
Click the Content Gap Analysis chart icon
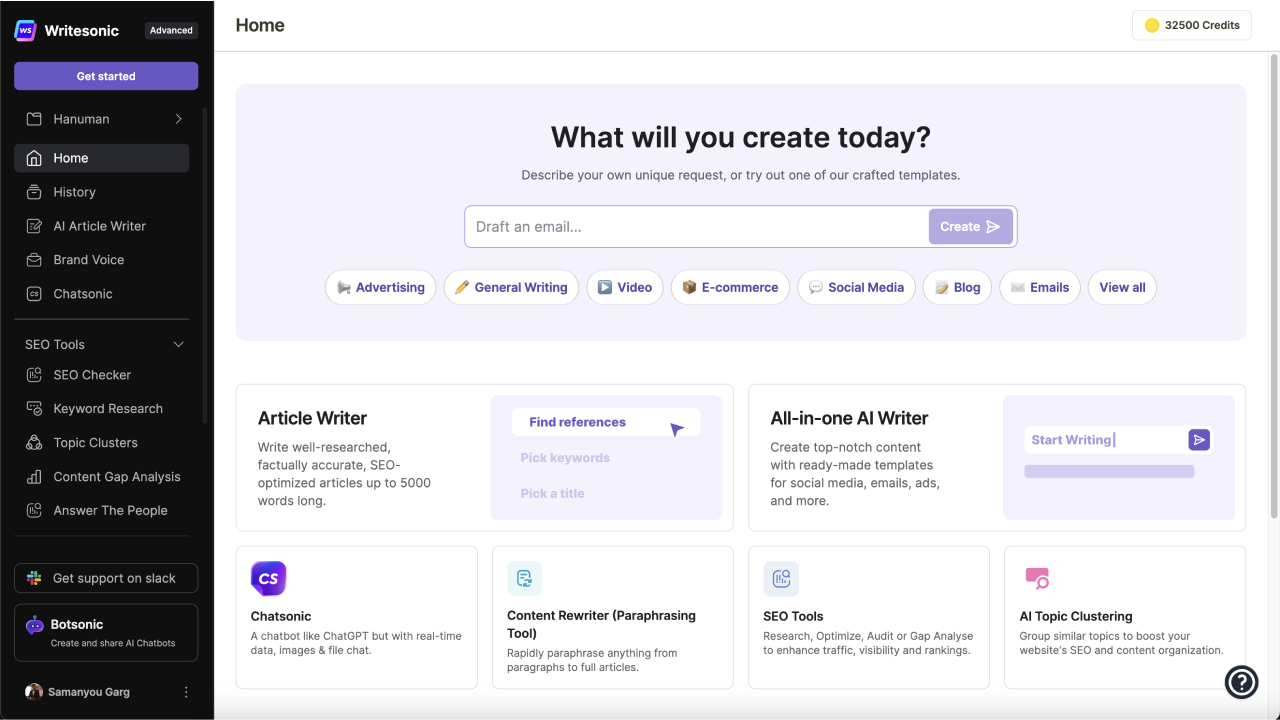click(x=34, y=477)
